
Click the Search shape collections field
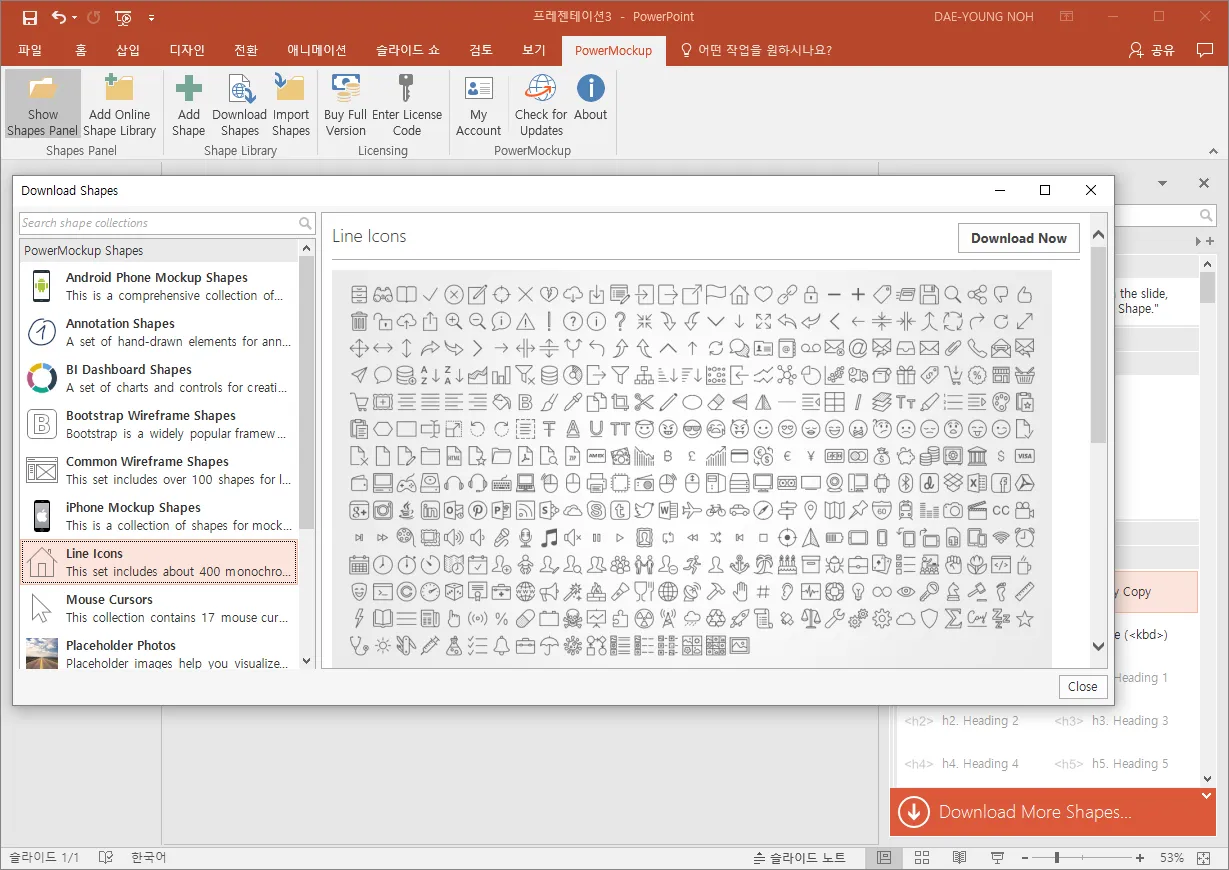pos(158,223)
